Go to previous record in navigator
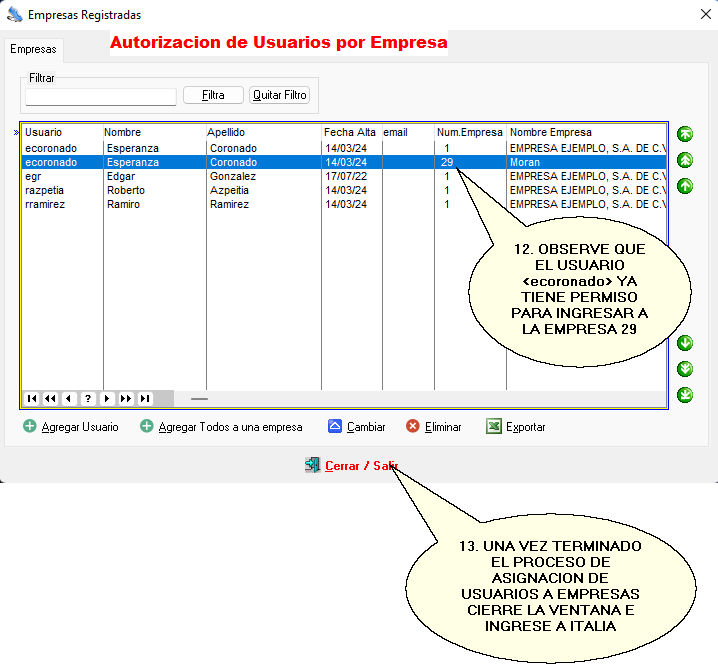 coord(69,399)
